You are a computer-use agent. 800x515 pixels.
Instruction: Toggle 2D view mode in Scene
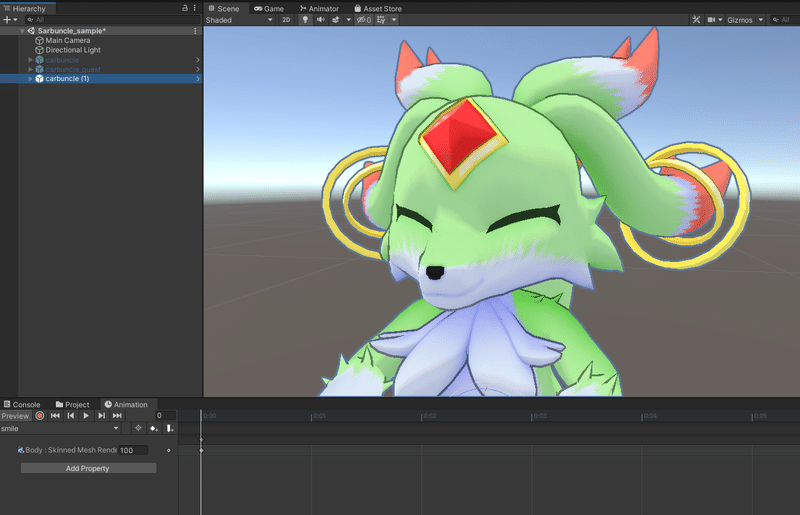286,20
